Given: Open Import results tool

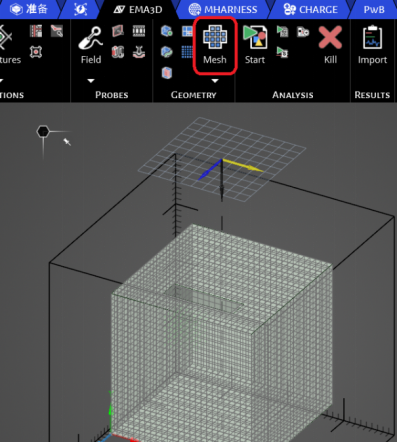Looking at the screenshot, I should pos(372,45).
